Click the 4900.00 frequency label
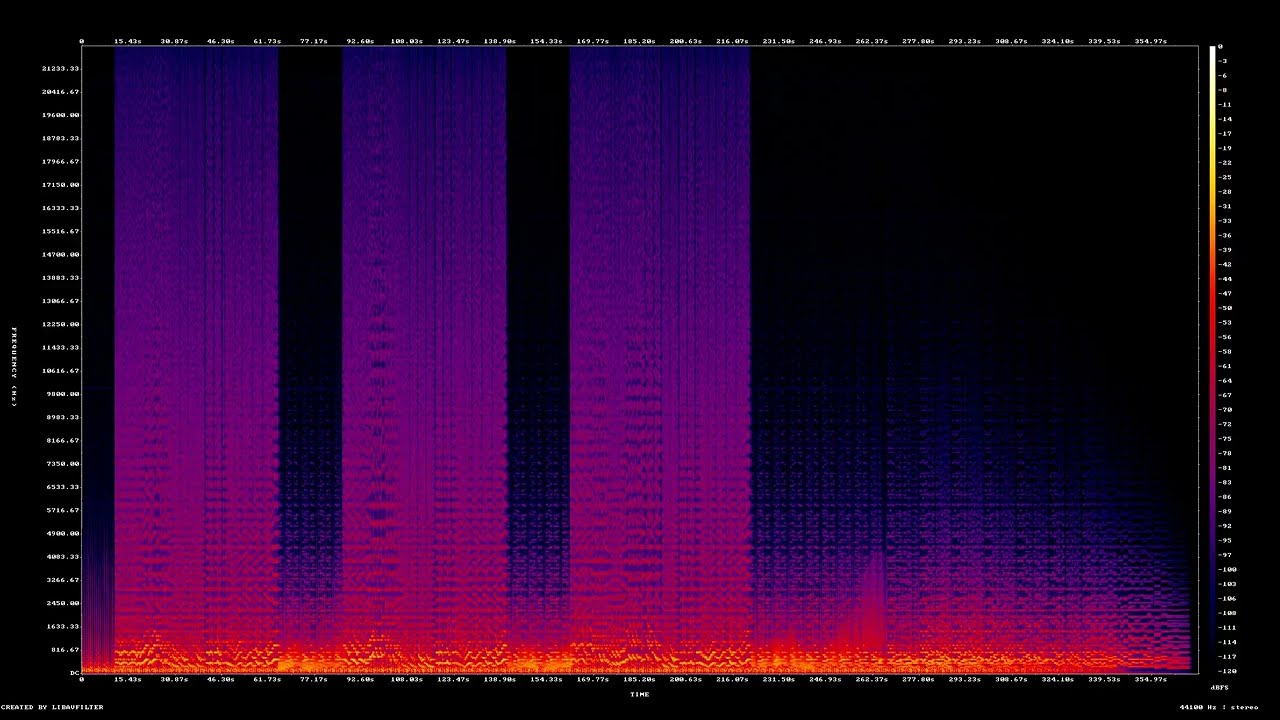The image size is (1280, 720). 63,533
